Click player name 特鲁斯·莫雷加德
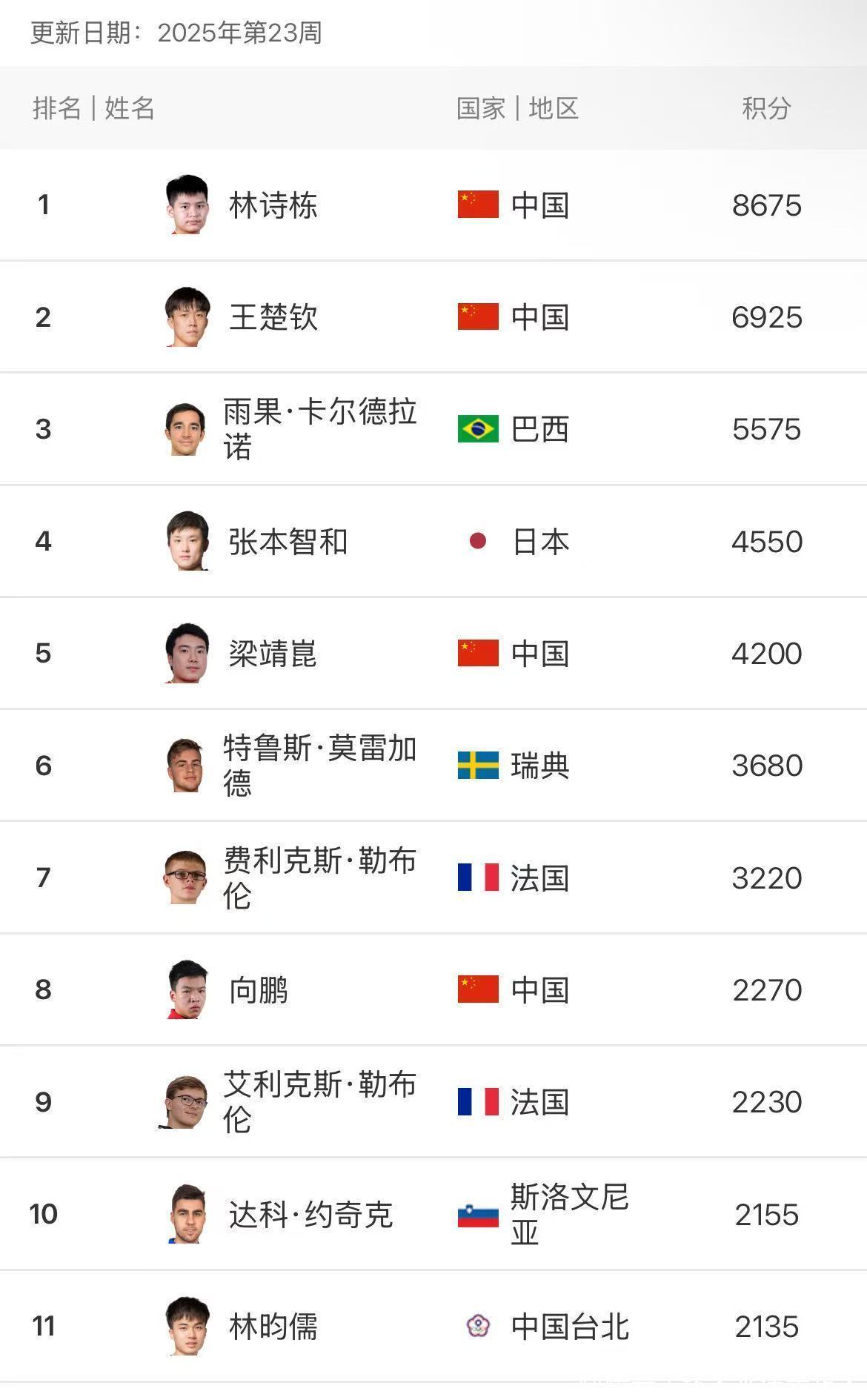This screenshot has width=867, height=1400. [319, 766]
